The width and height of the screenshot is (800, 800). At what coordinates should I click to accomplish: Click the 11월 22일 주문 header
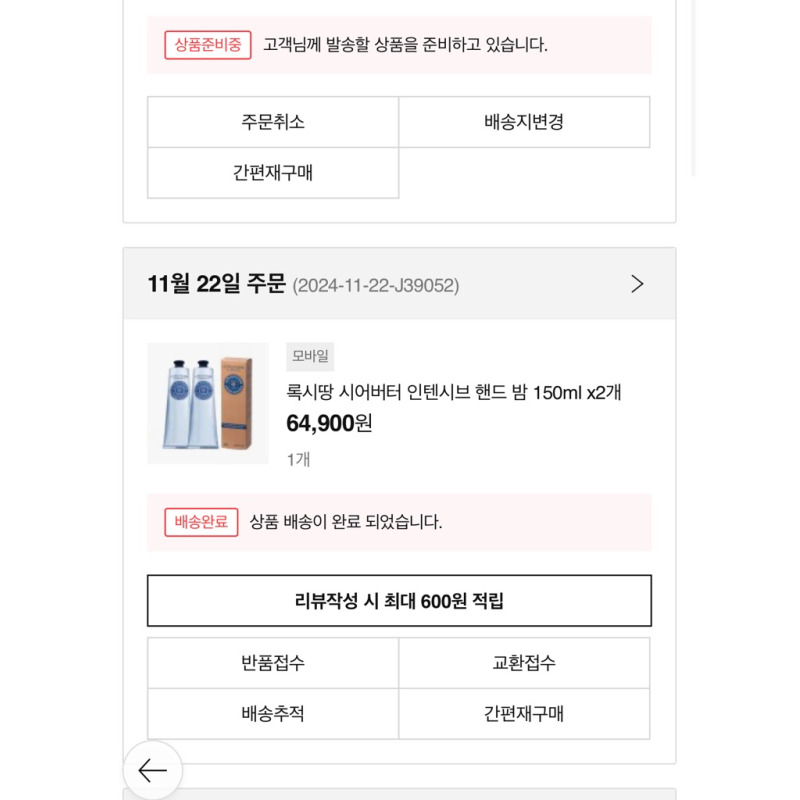click(216, 284)
